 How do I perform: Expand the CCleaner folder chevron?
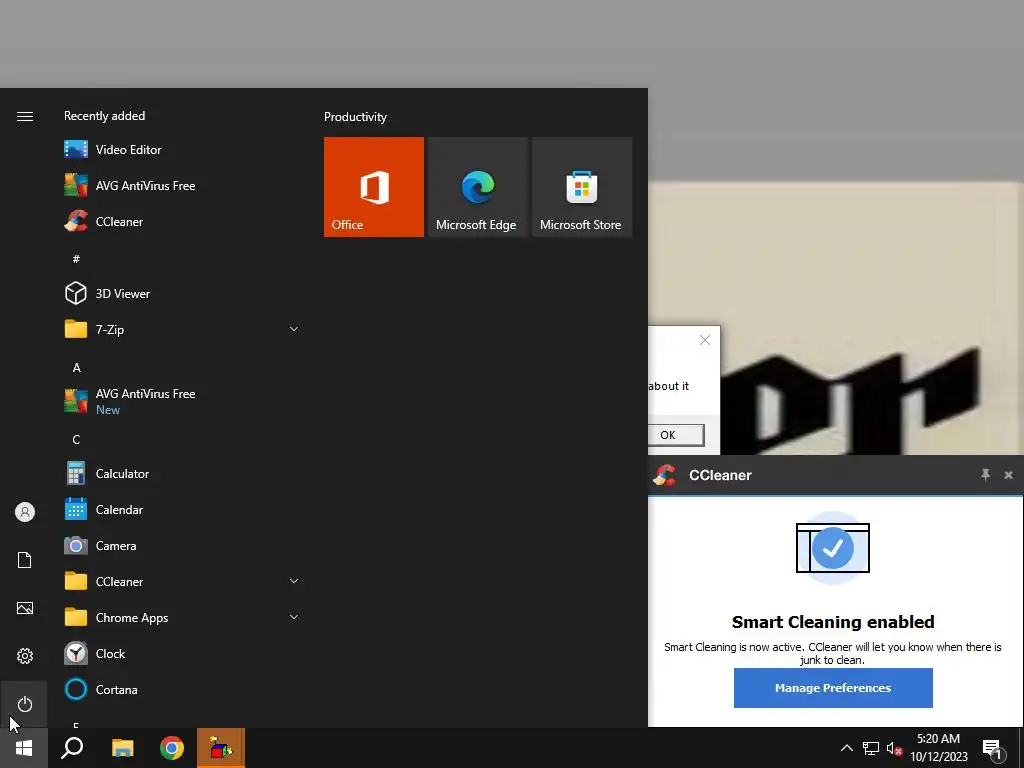[x=294, y=581]
